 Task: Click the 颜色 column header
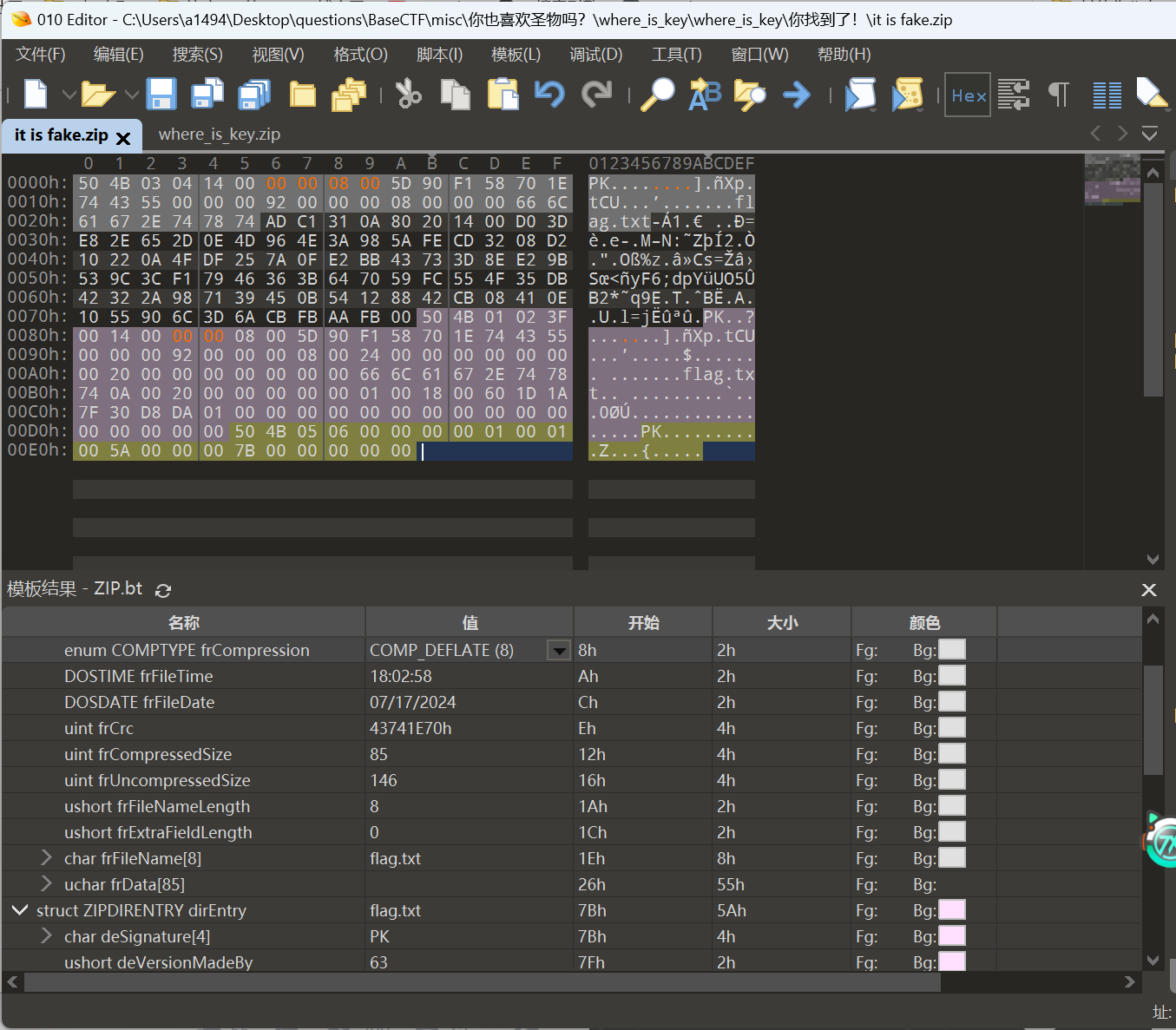[924, 622]
